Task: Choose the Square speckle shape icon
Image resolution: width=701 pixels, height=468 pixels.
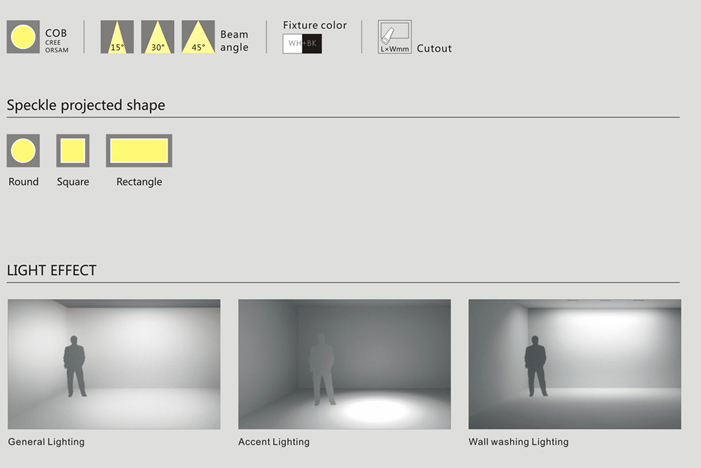Action: point(73,151)
